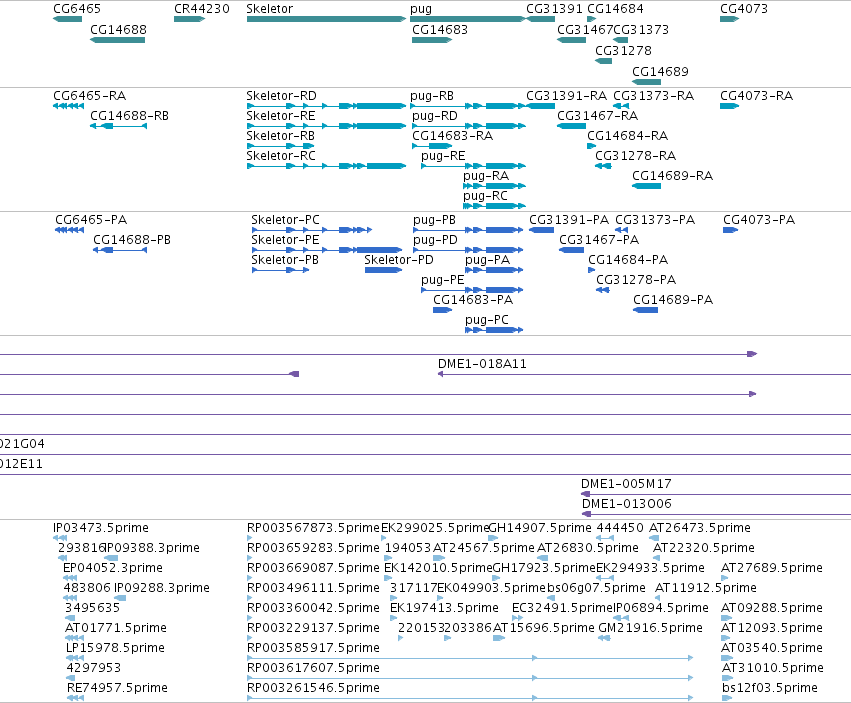Select transcript Skeletor-RC

(326, 166)
